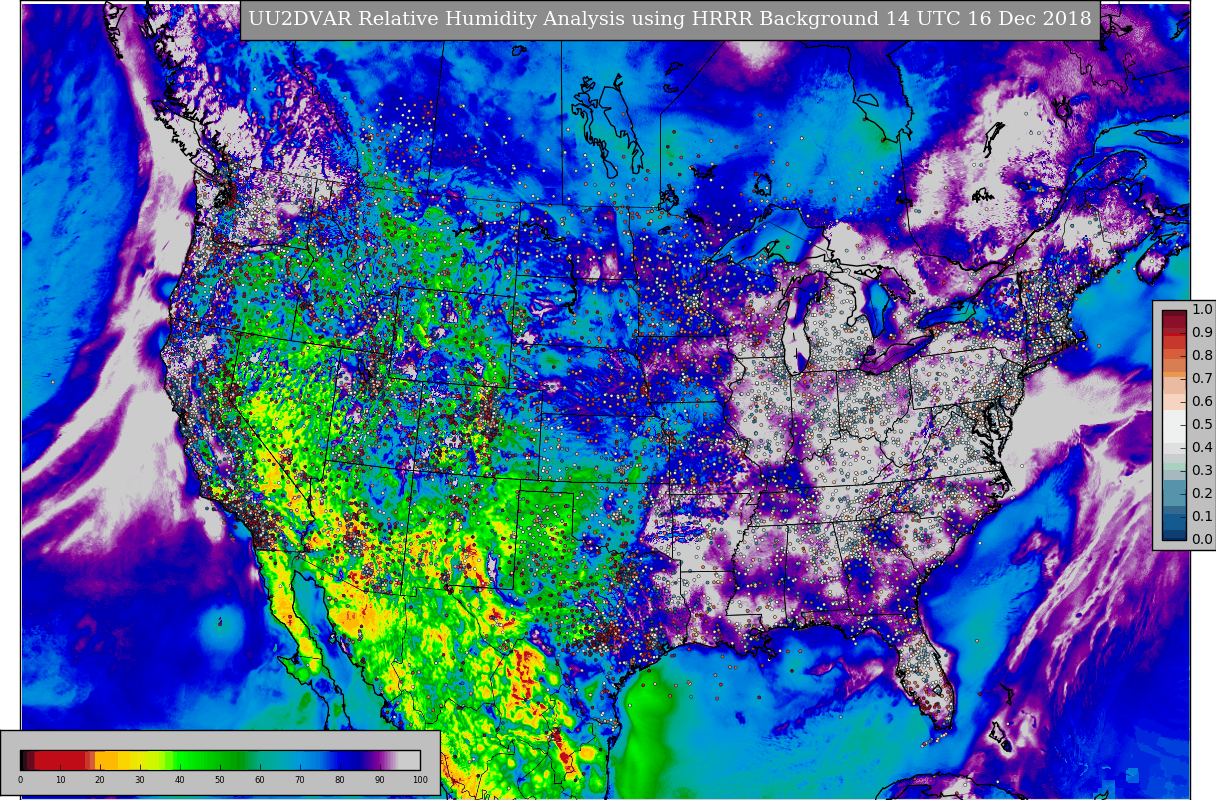Viewport: 1216px width, 800px height.
Task: Click the 0.1 label on vertical colorbar
Action: (1202, 516)
